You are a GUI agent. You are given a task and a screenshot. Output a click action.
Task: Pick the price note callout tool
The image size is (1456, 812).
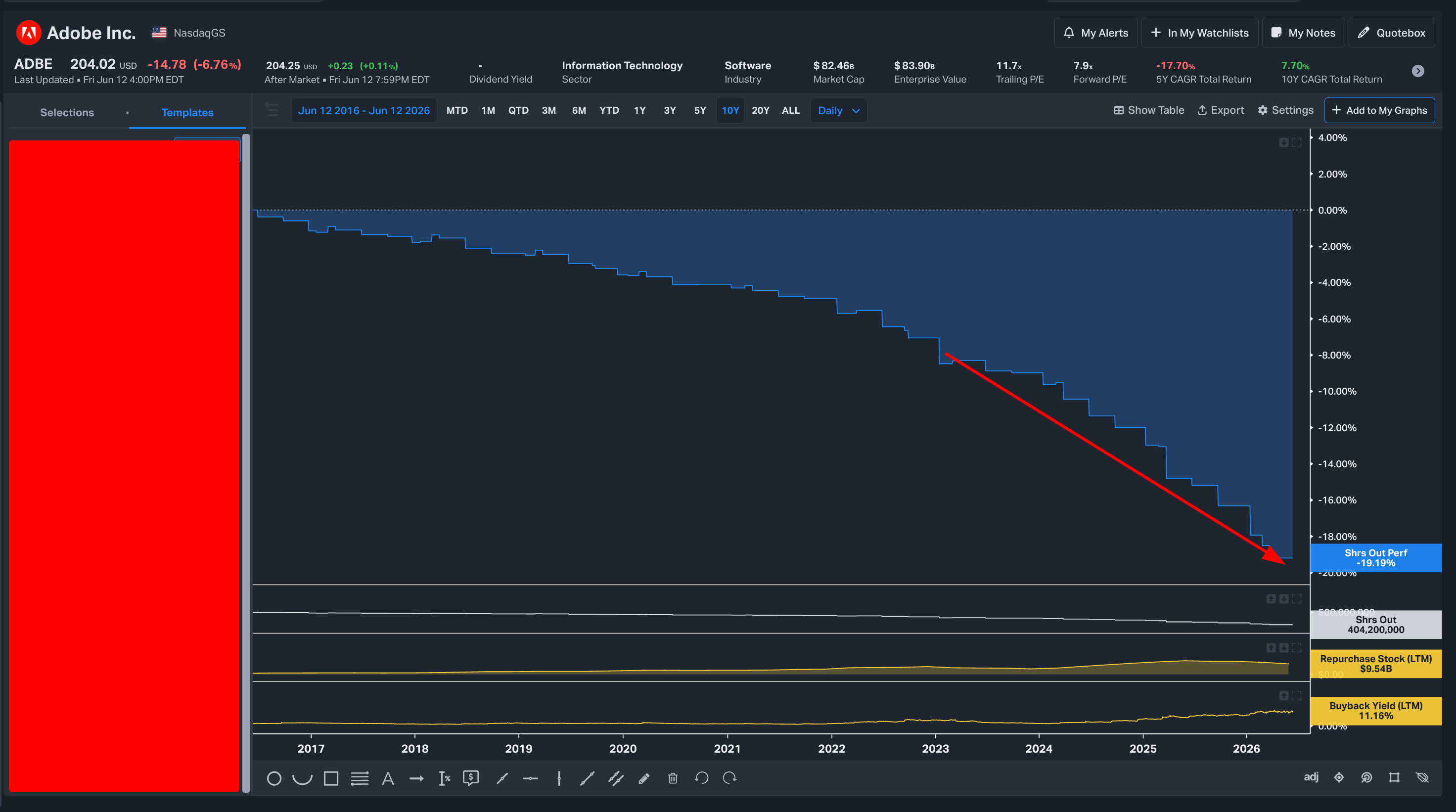coord(471,779)
